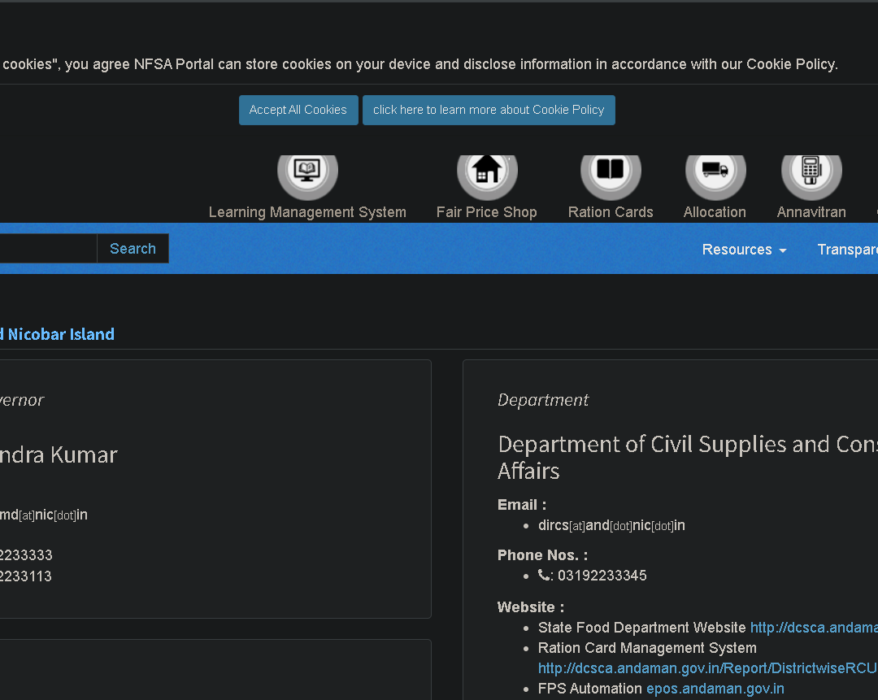
Task: Click the phone icon beside 03192233345
Action: (x=544, y=576)
